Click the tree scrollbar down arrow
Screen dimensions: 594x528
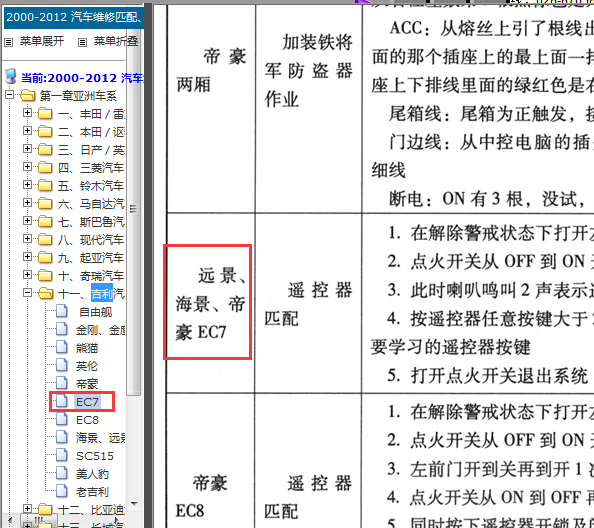tap(134, 504)
